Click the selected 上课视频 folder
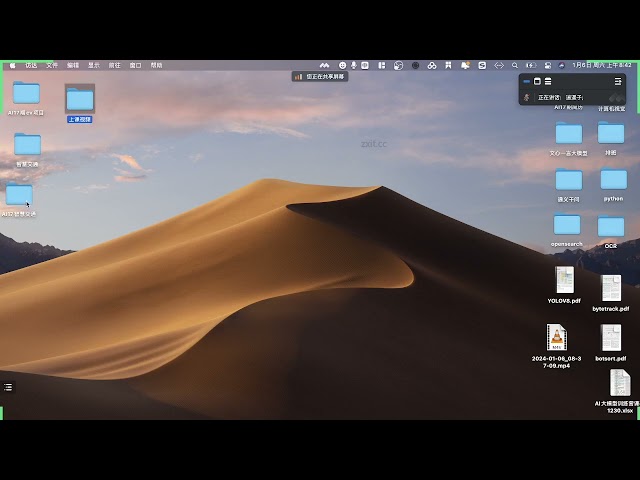The image size is (640, 480). pyautogui.click(x=79, y=98)
